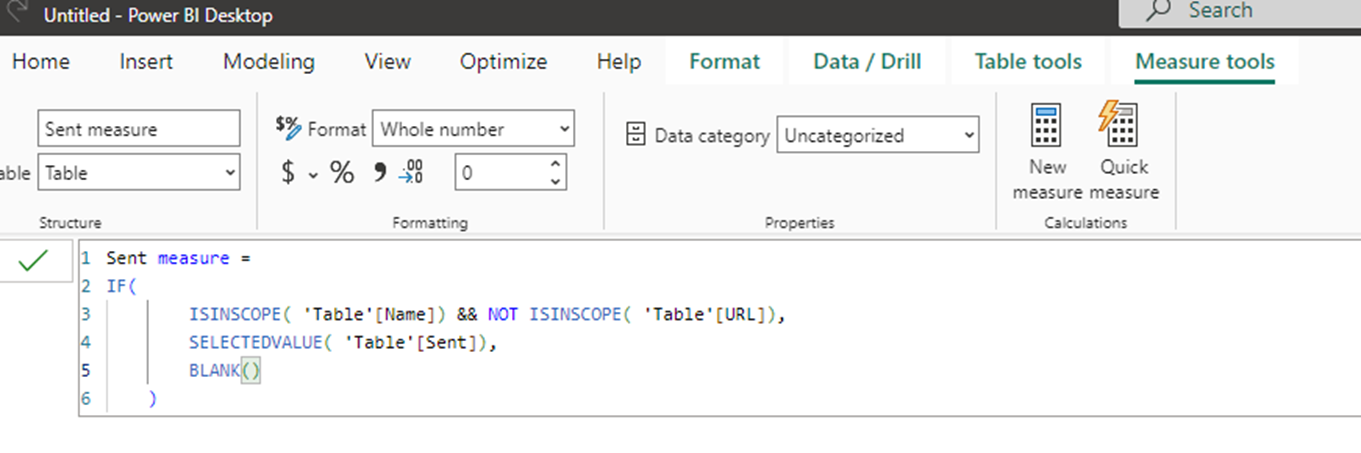Open the Optimize tab
Screen dimensions: 1361x453
(x=503, y=61)
